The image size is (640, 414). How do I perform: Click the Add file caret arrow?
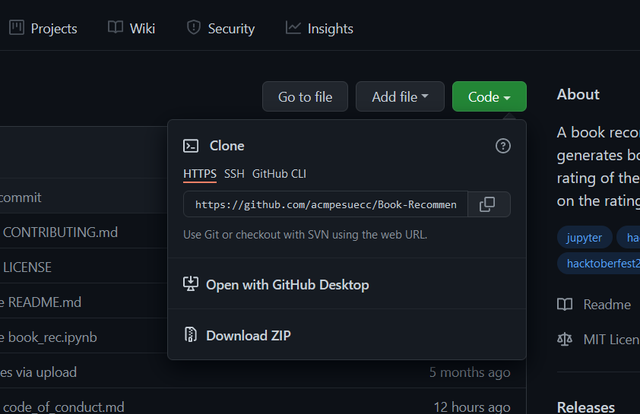(x=425, y=96)
